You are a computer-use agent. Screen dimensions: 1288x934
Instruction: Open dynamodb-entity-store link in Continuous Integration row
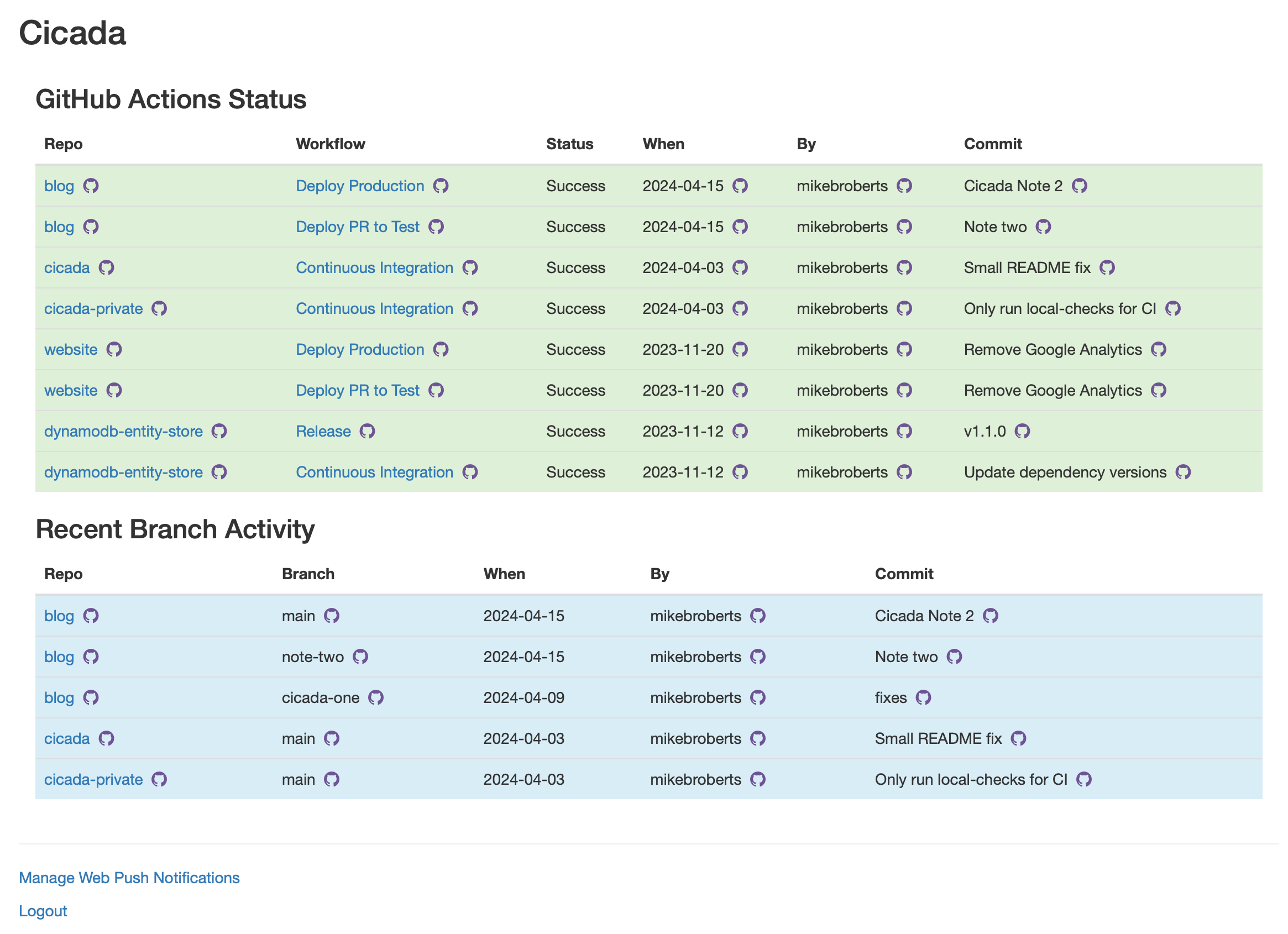pos(123,472)
